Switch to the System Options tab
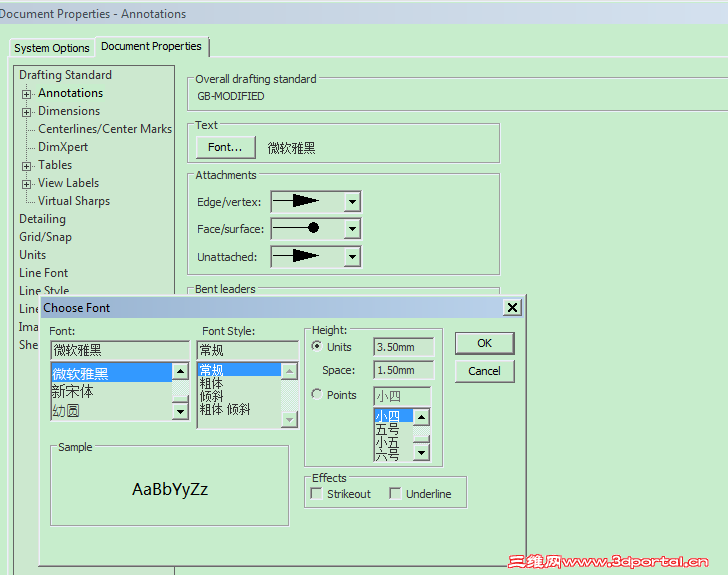This screenshot has width=728, height=575. click(52, 48)
